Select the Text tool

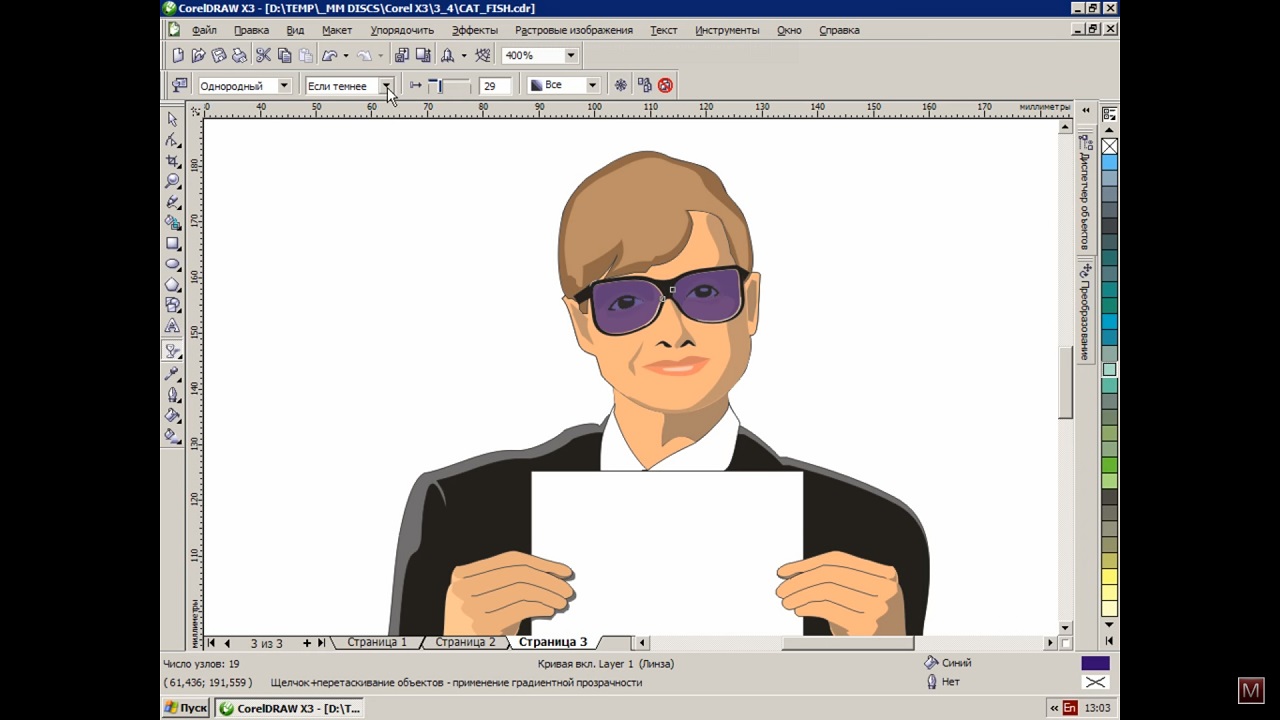tap(173, 327)
